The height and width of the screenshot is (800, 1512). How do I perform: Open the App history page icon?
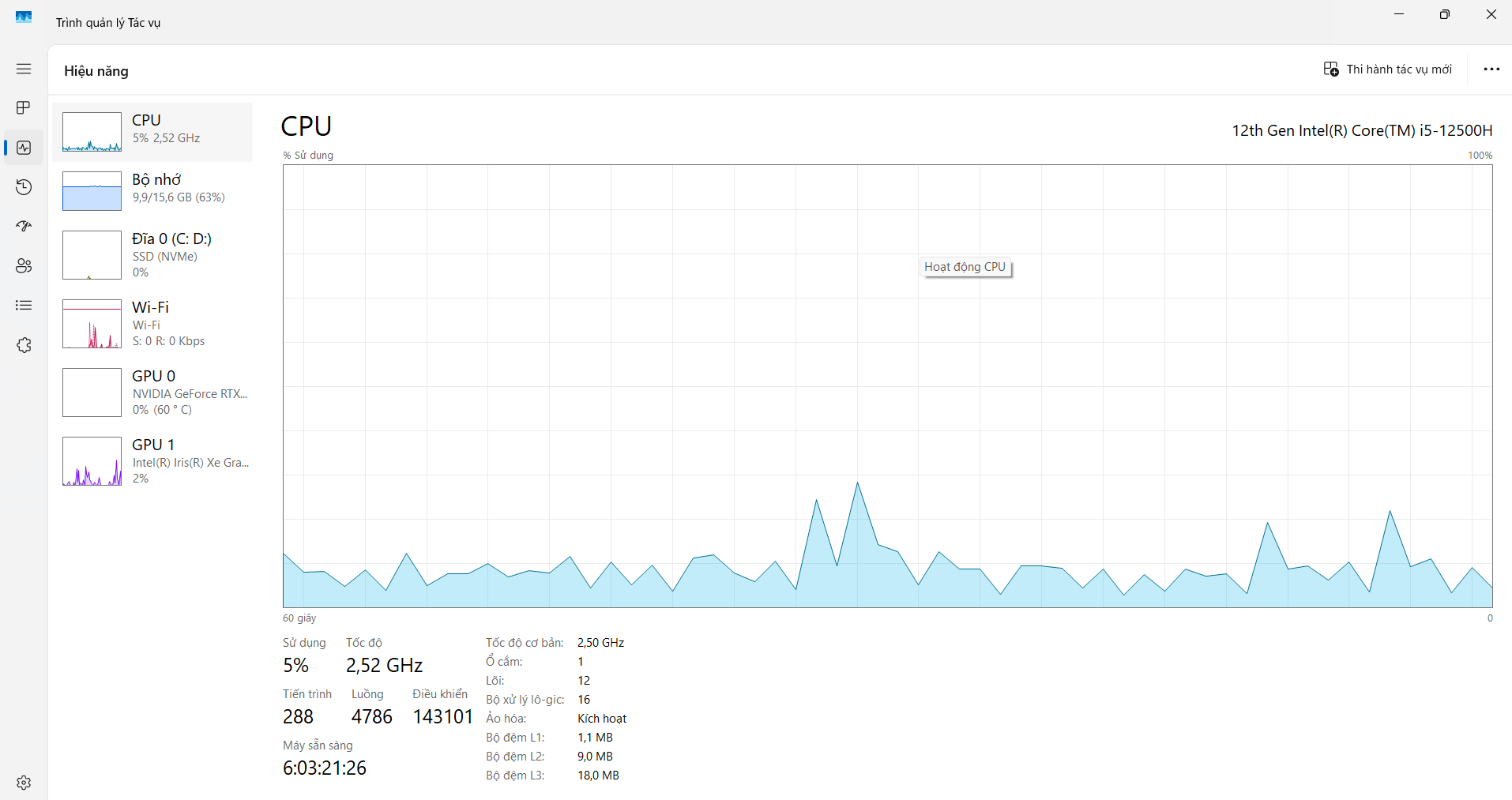pyautogui.click(x=24, y=187)
